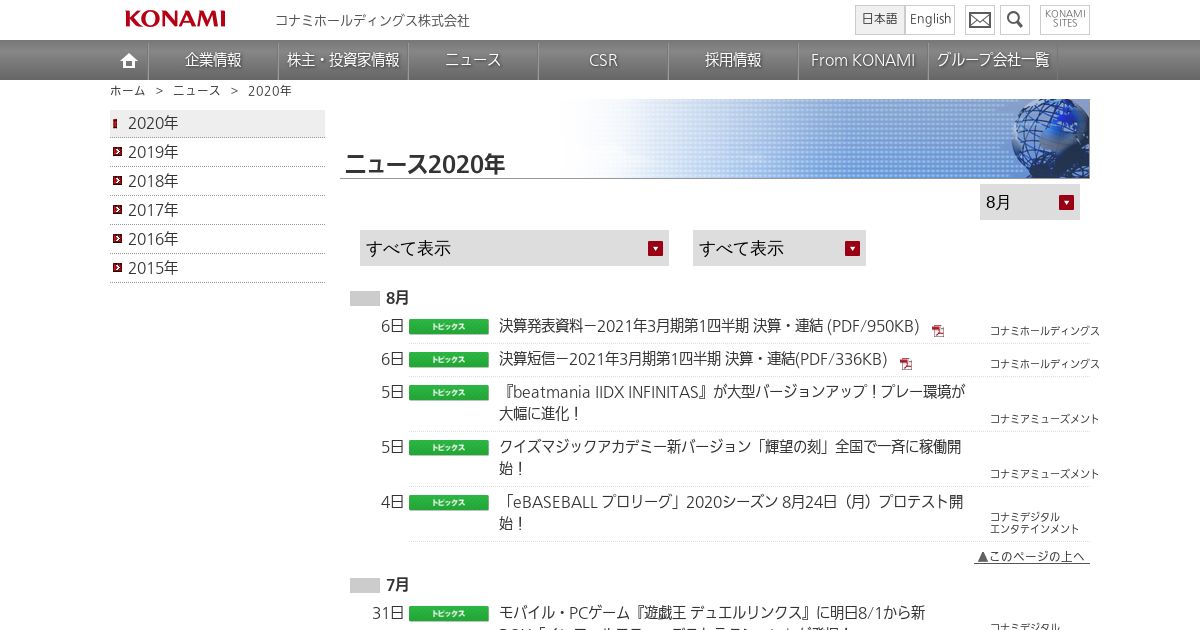This screenshot has width=1200, height=630.
Task: Open PDF icon for 決算短信 336KB
Action: point(906,364)
